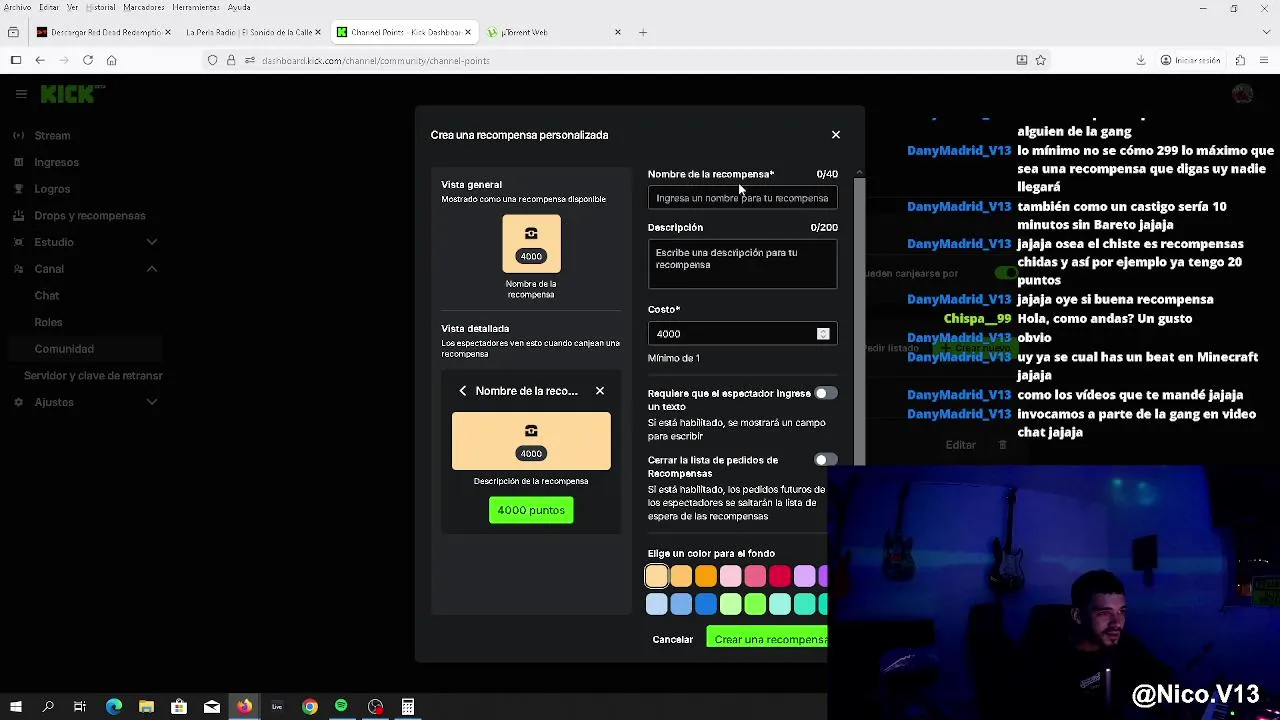Go to the browser home page
The width and height of the screenshot is (1280, 720).
click(x=112, y=60)
